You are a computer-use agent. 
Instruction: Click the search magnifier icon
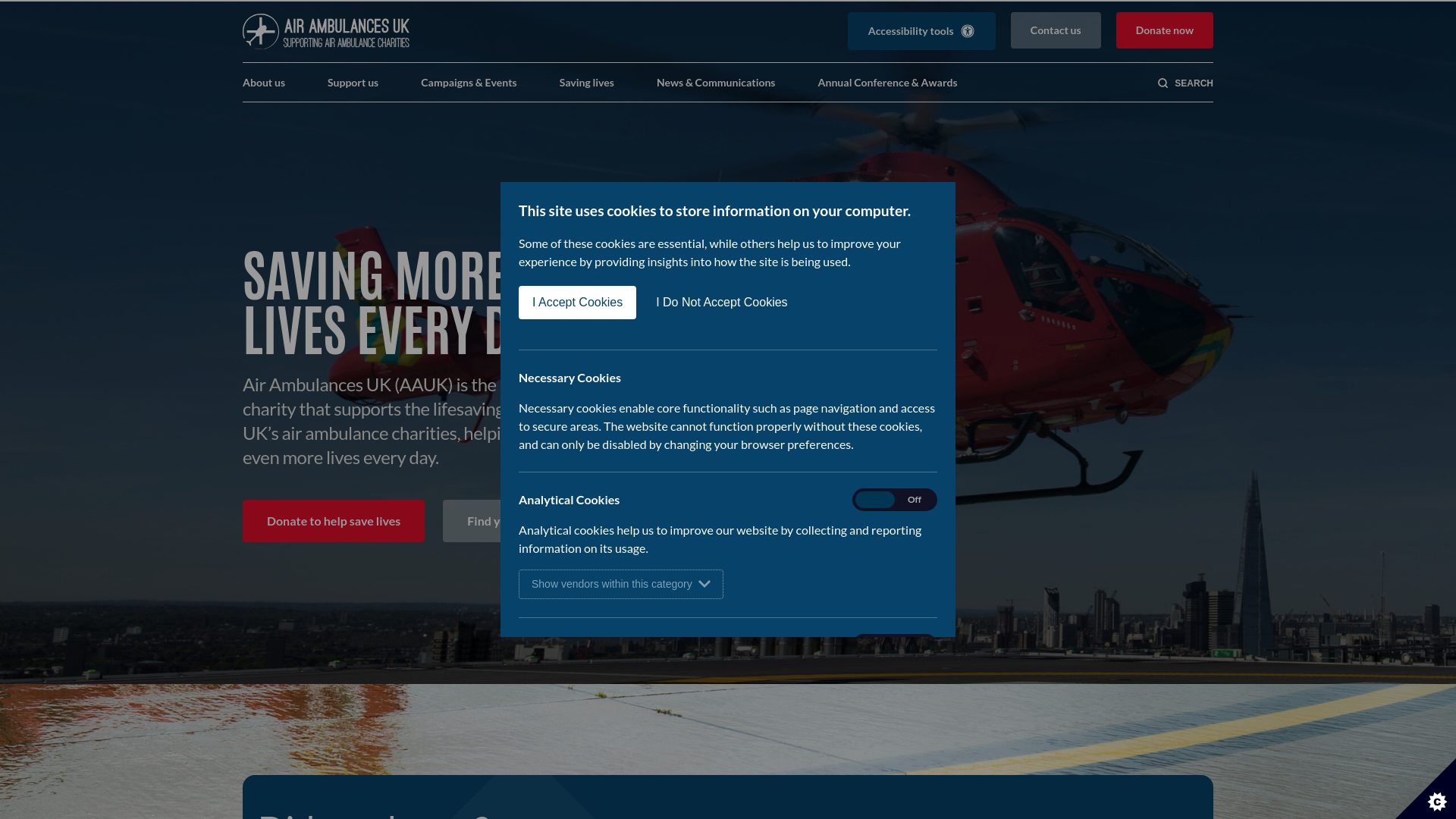pyautogui.click(x=1163, y=83)
